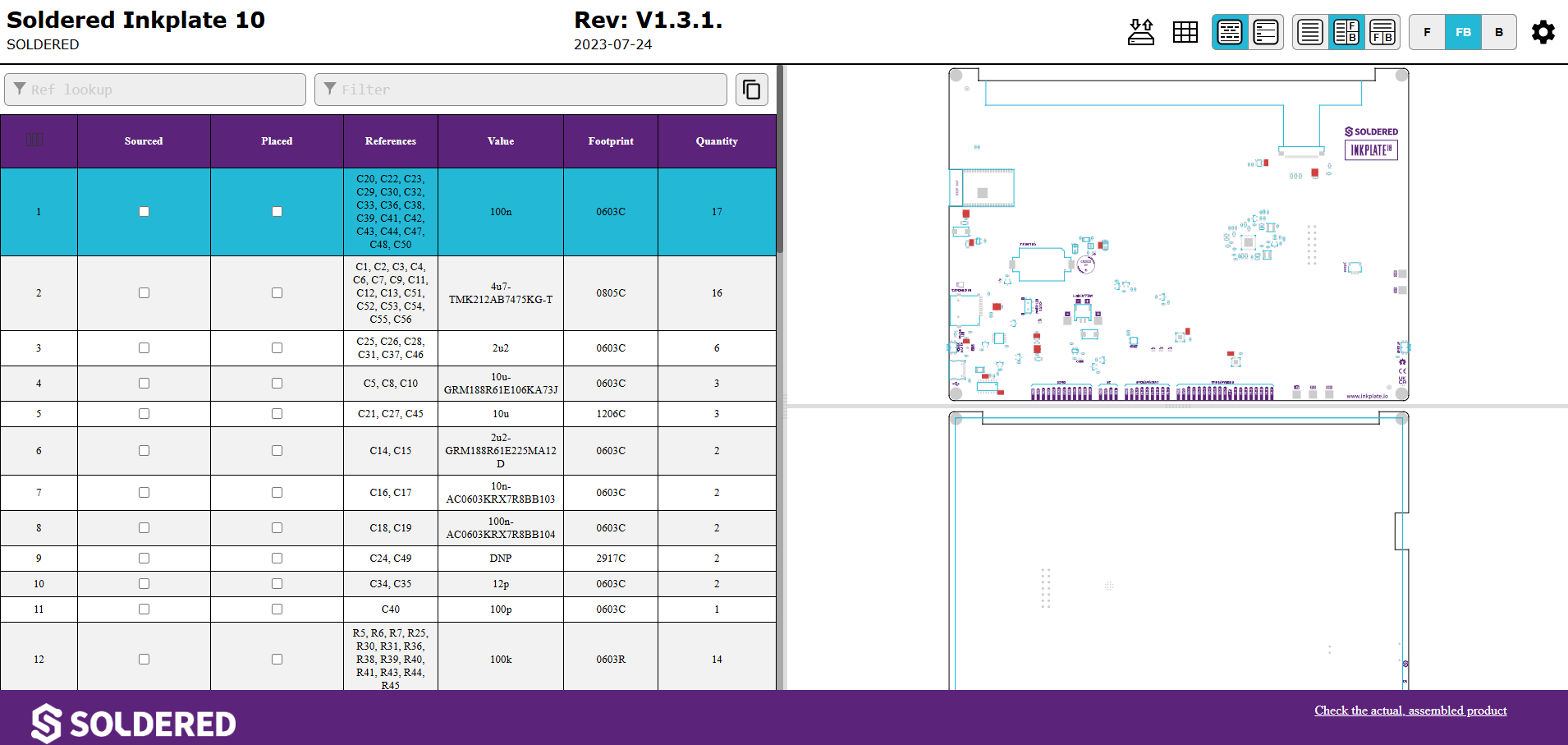Open column visibility selector in table header
The height and width of the screenshot is (745, 1568).
click(x=34, y=140)
